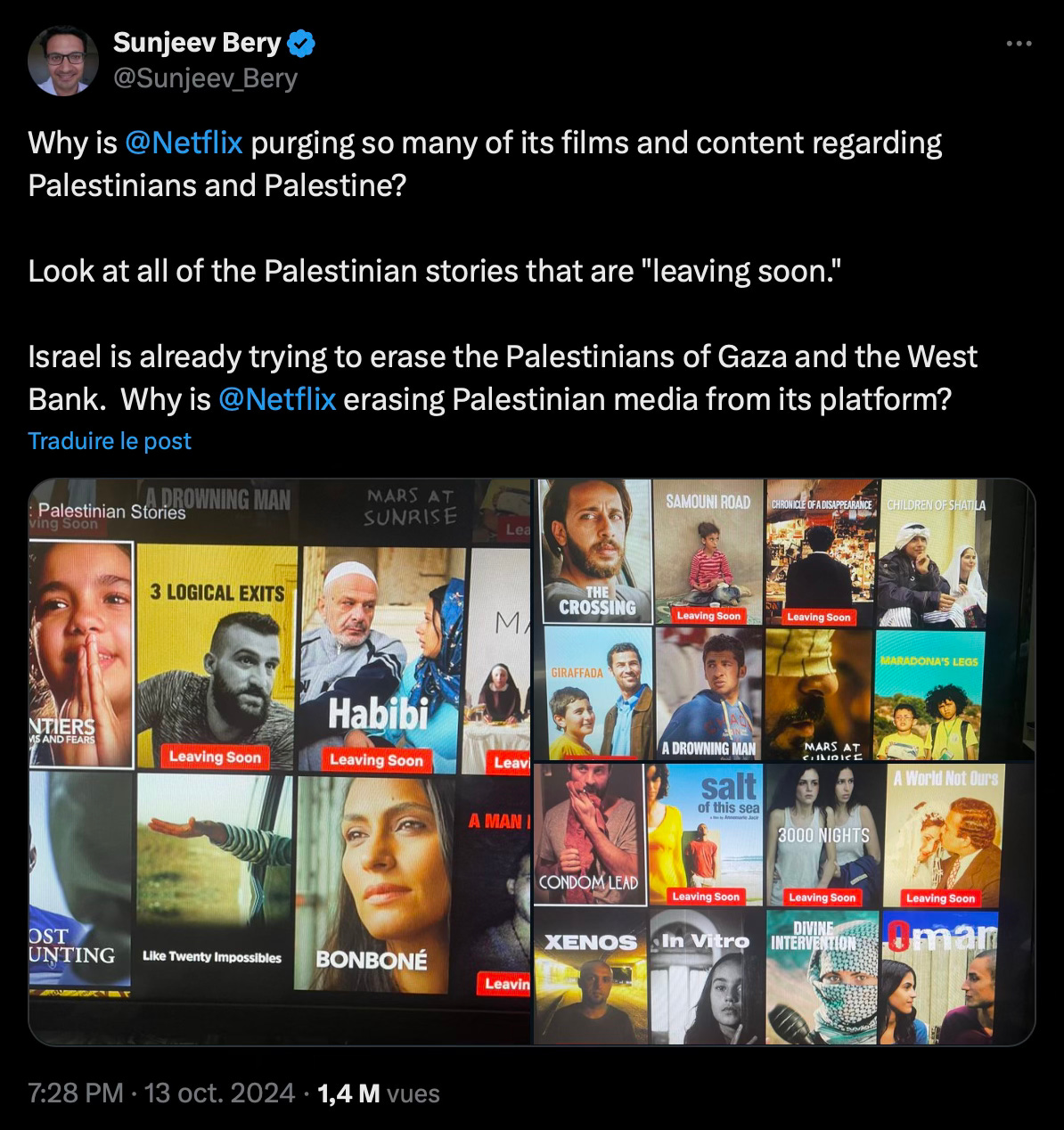Click the first @Netflix mention

184,143
